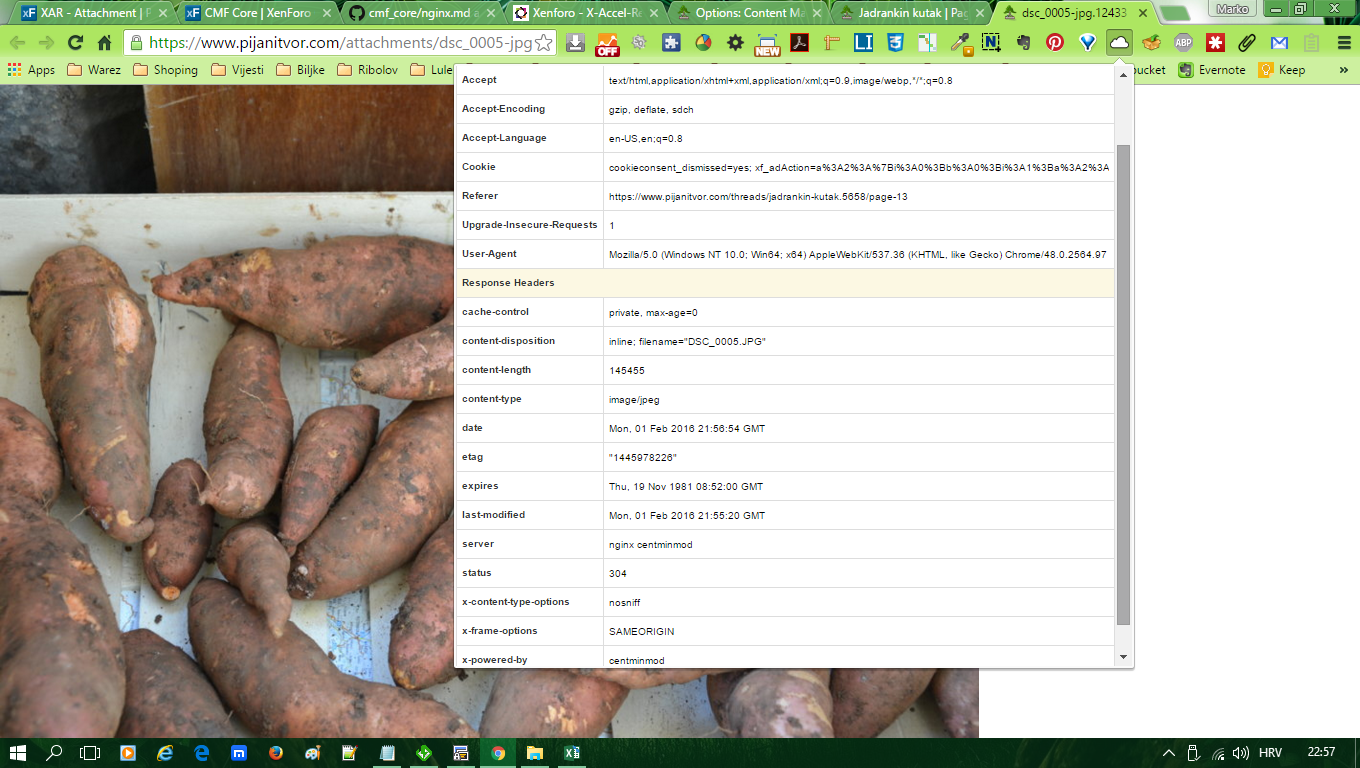
Task: Click the content-disposition filename value
Action: (687, 342)
